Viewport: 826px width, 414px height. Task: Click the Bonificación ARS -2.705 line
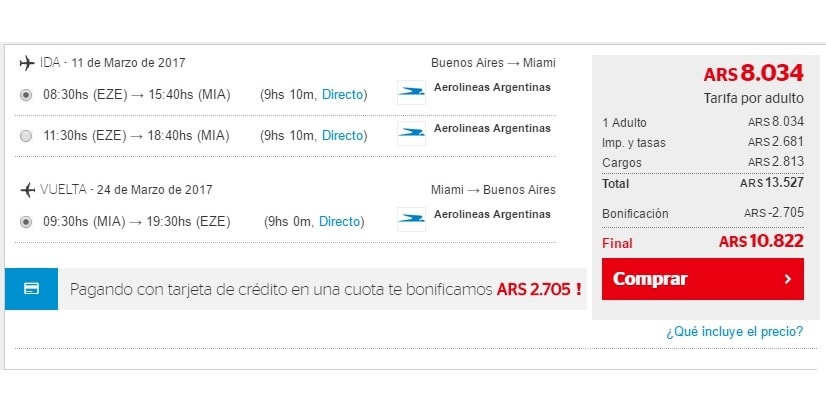(x=702, y=213)
